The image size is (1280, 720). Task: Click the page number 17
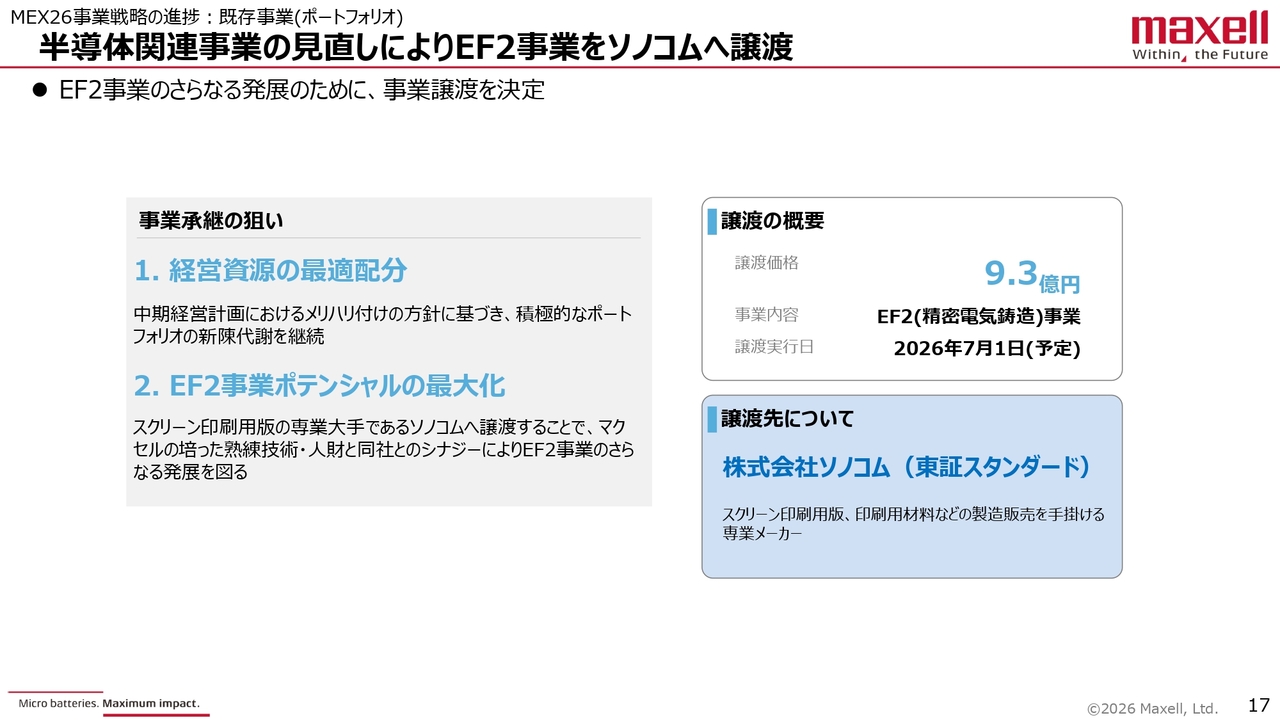(1259, 705)
